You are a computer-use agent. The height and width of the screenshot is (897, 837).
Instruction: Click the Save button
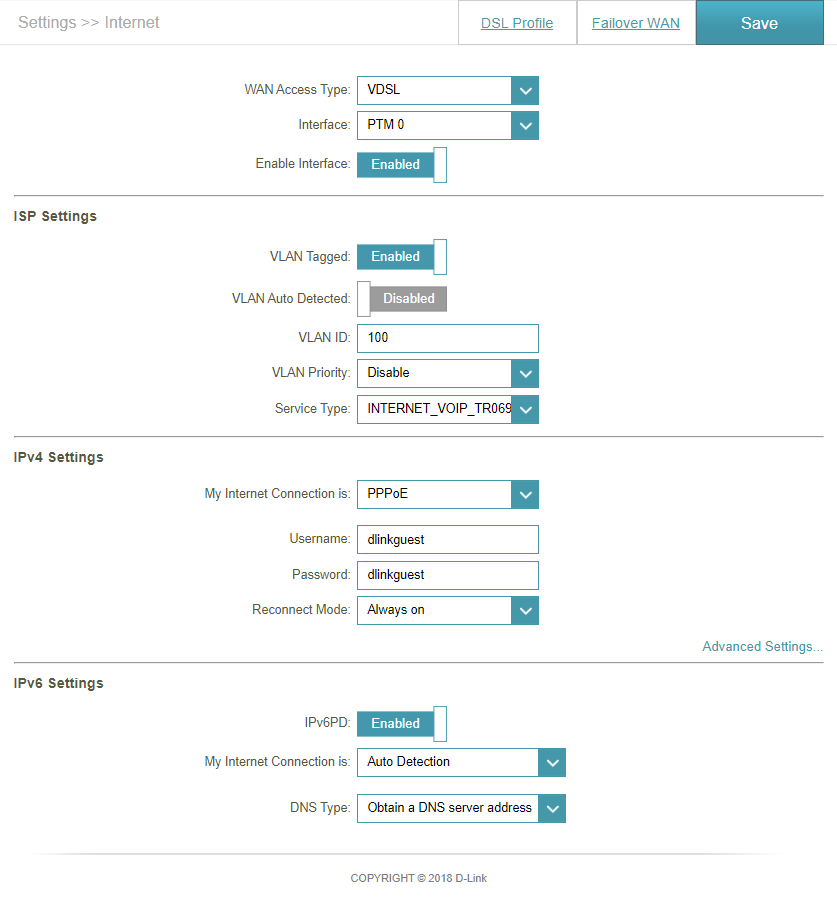[x=759, y=23]
